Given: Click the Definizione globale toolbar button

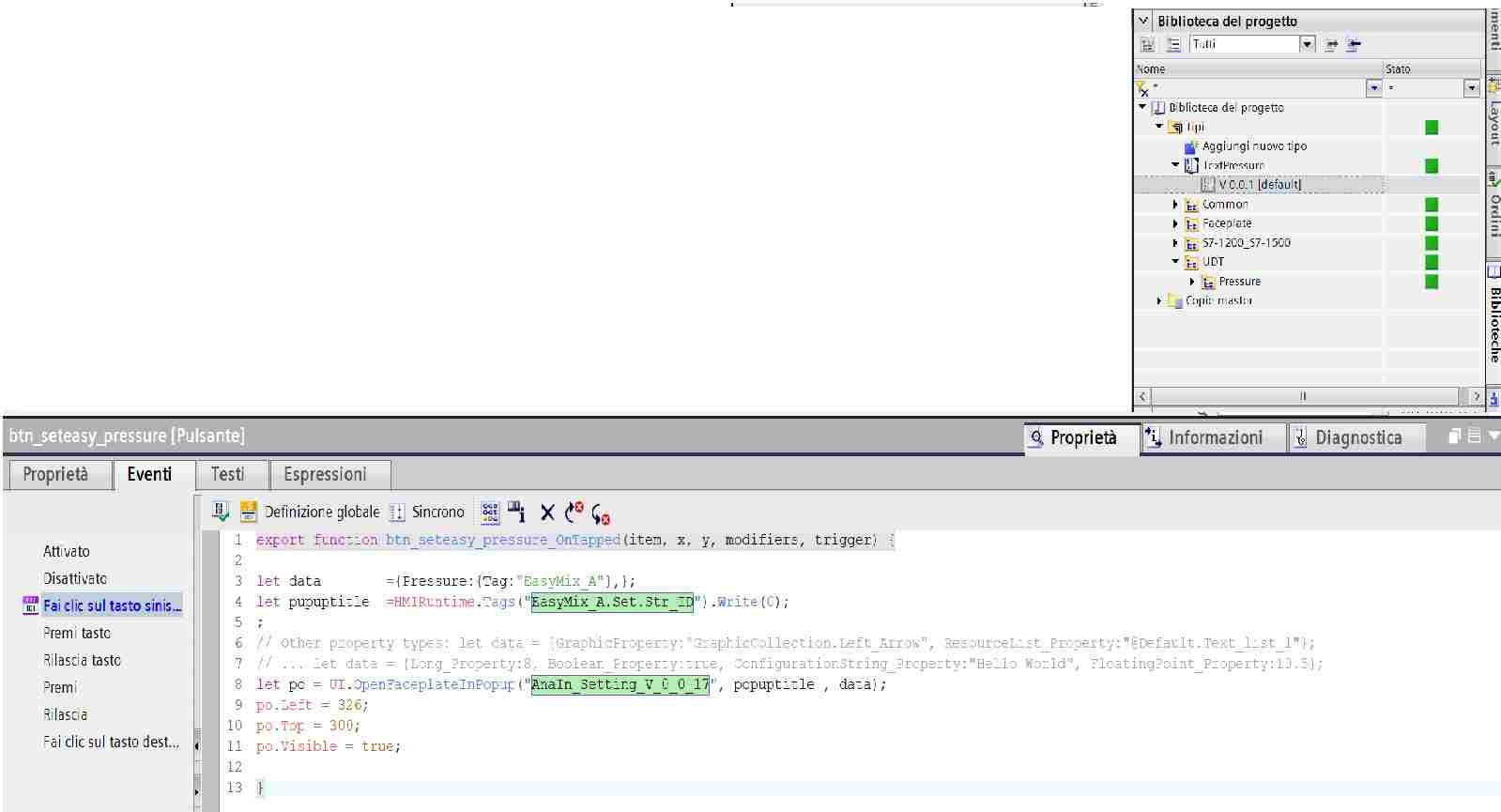Looking at the screenshot, I should point(311,512).
